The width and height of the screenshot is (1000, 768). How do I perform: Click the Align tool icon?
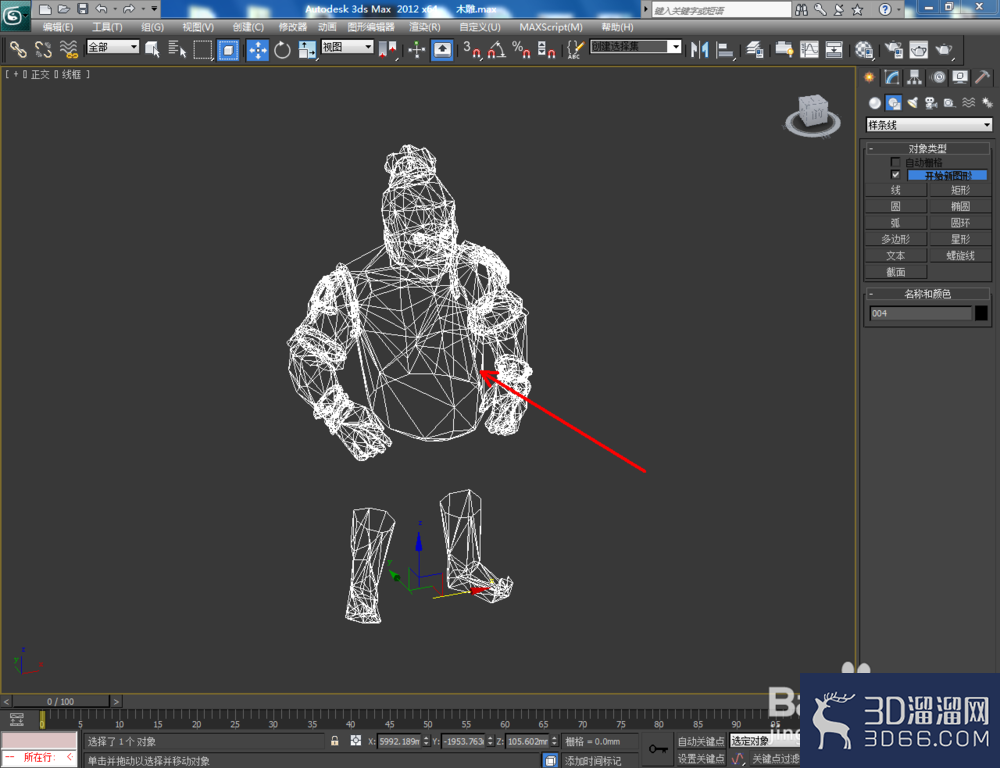click(x=725, y=49)
